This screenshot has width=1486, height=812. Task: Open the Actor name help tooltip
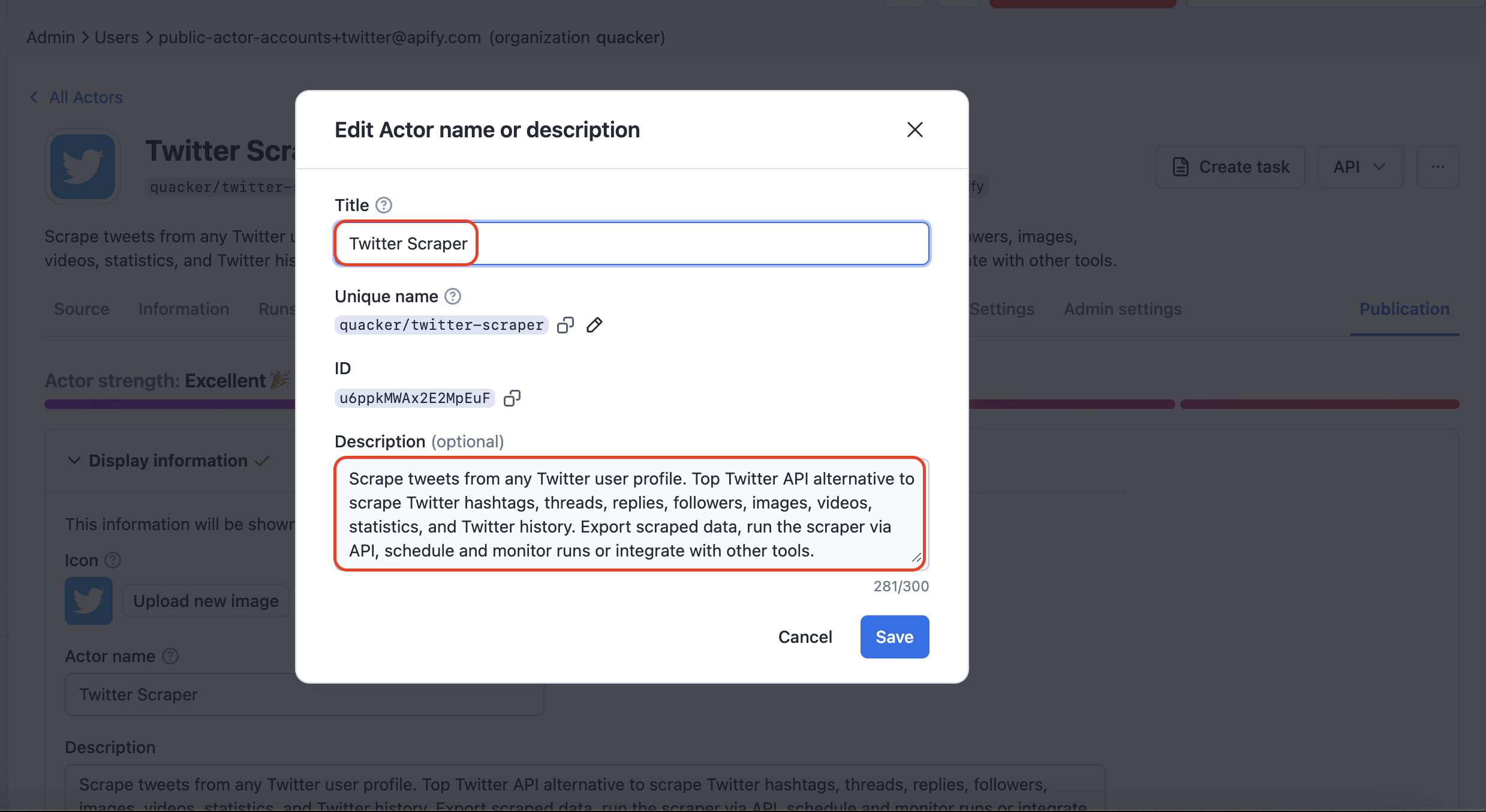[169, 655]
